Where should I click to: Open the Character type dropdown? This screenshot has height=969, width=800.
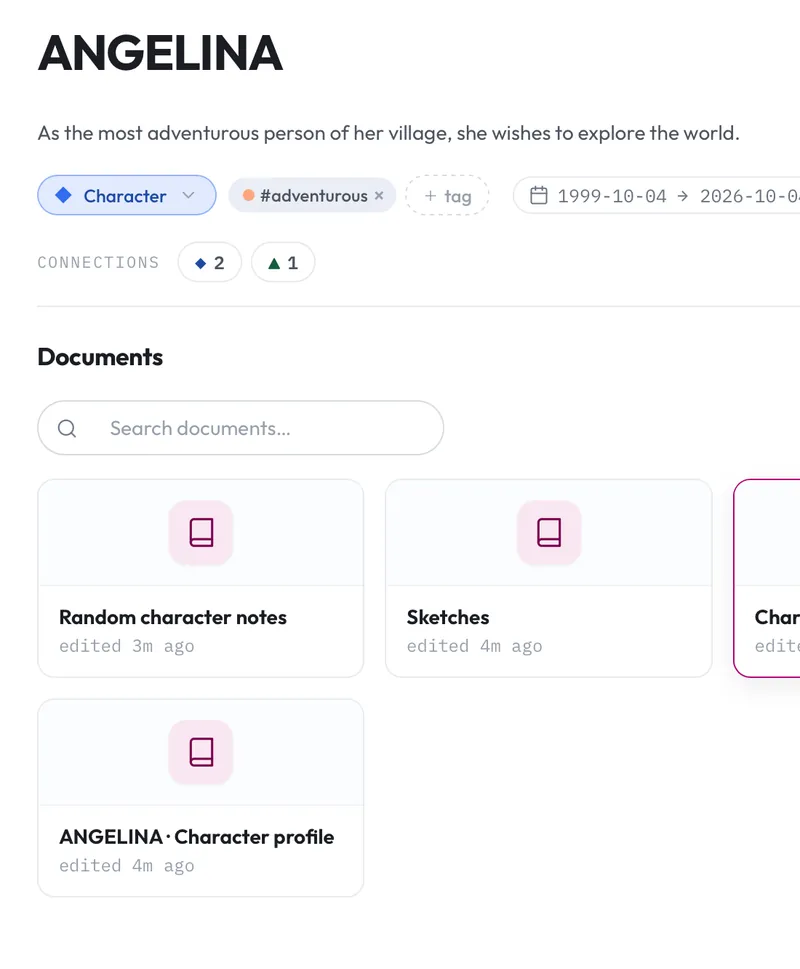pyautogui.click(x=127, y=195)
